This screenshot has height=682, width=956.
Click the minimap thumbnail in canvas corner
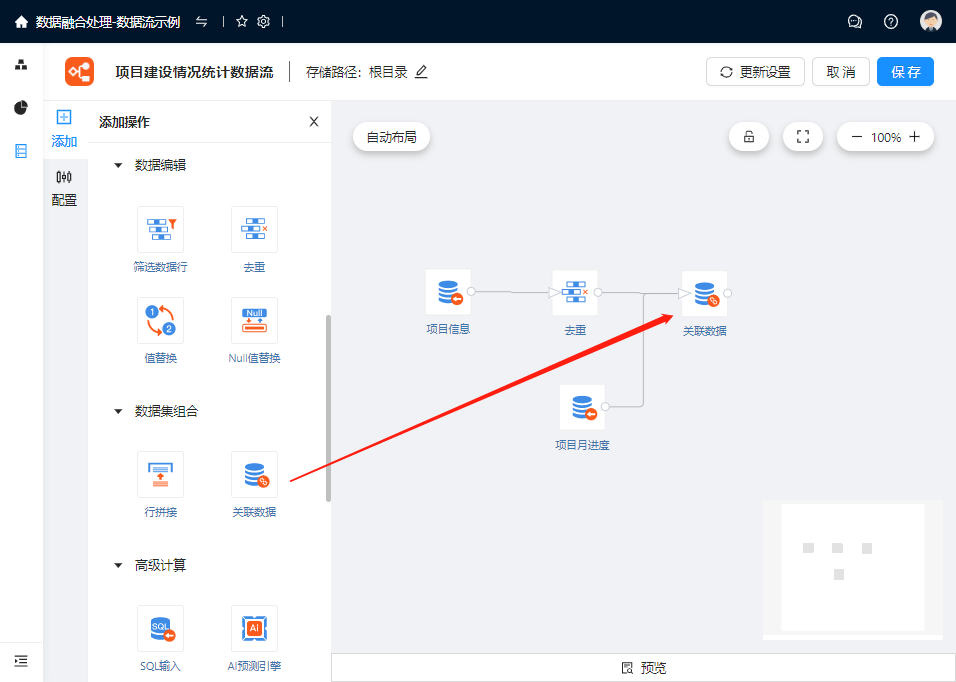[x=852, y=568]
